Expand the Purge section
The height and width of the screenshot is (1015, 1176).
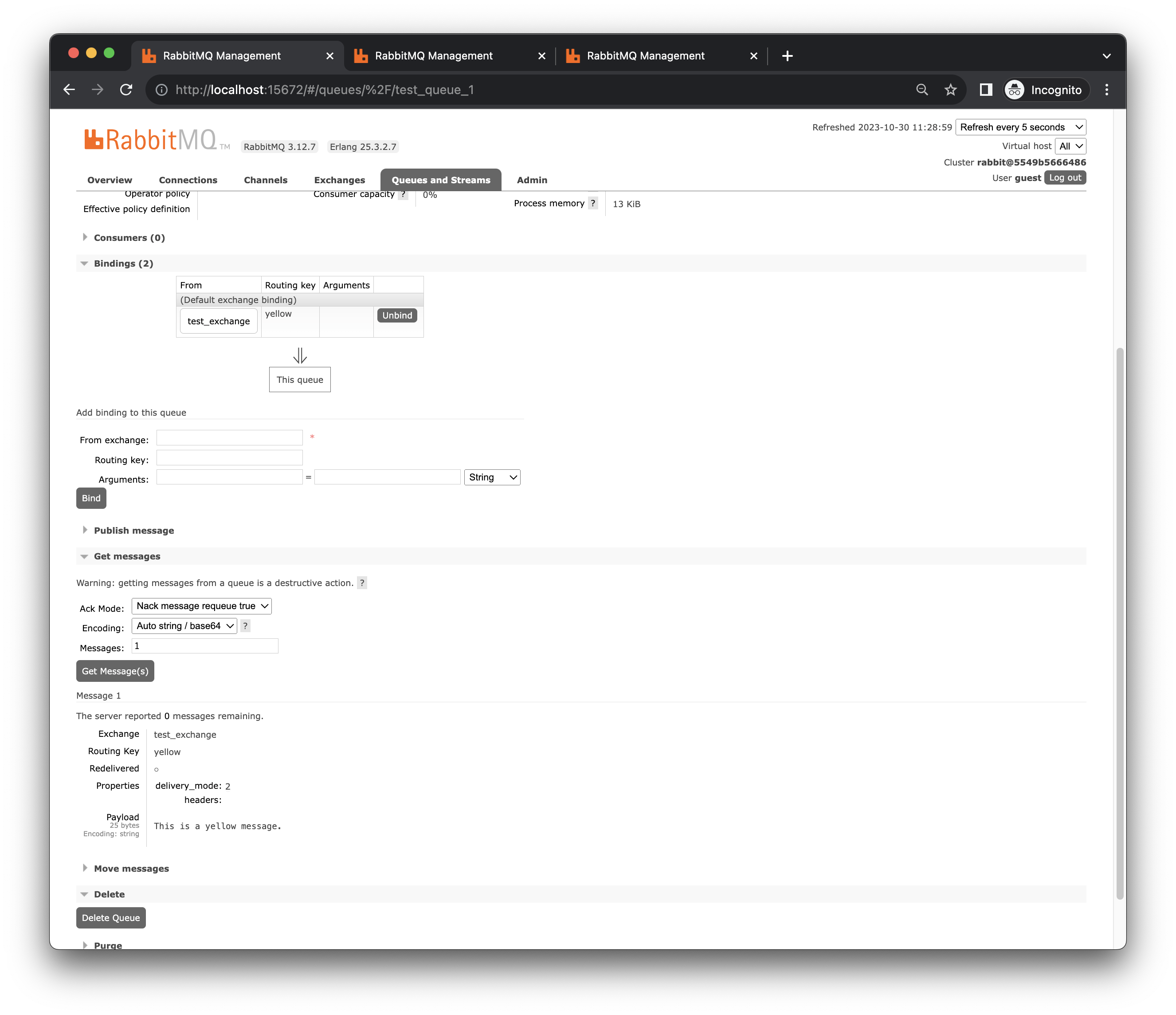pyautogui.click(x=108, y=945)
